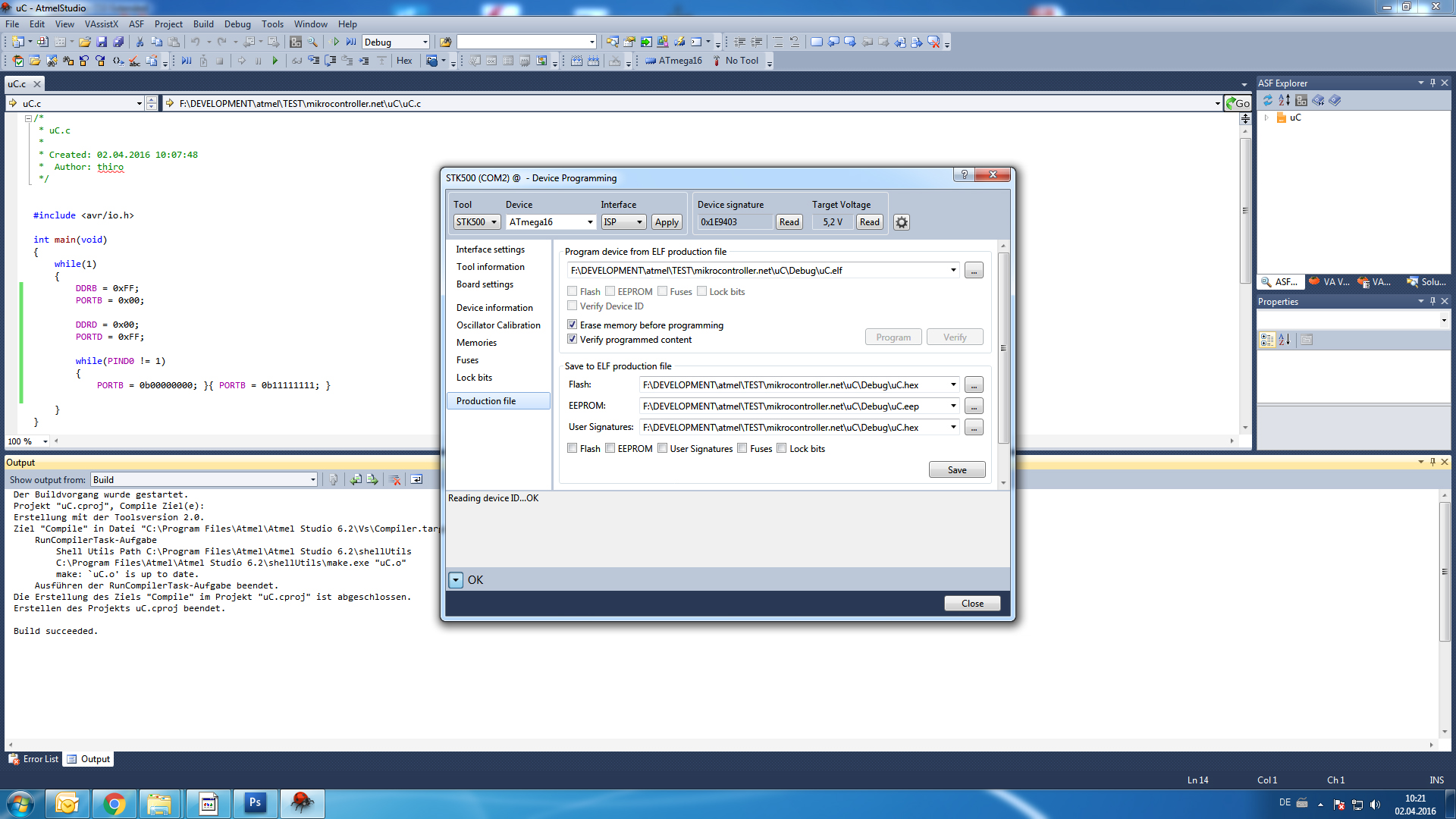Image resolution: width=1456 pixels, height=819 pixels.
Task: Click the Device Programming lightning icon
Action: pos(680,42)
